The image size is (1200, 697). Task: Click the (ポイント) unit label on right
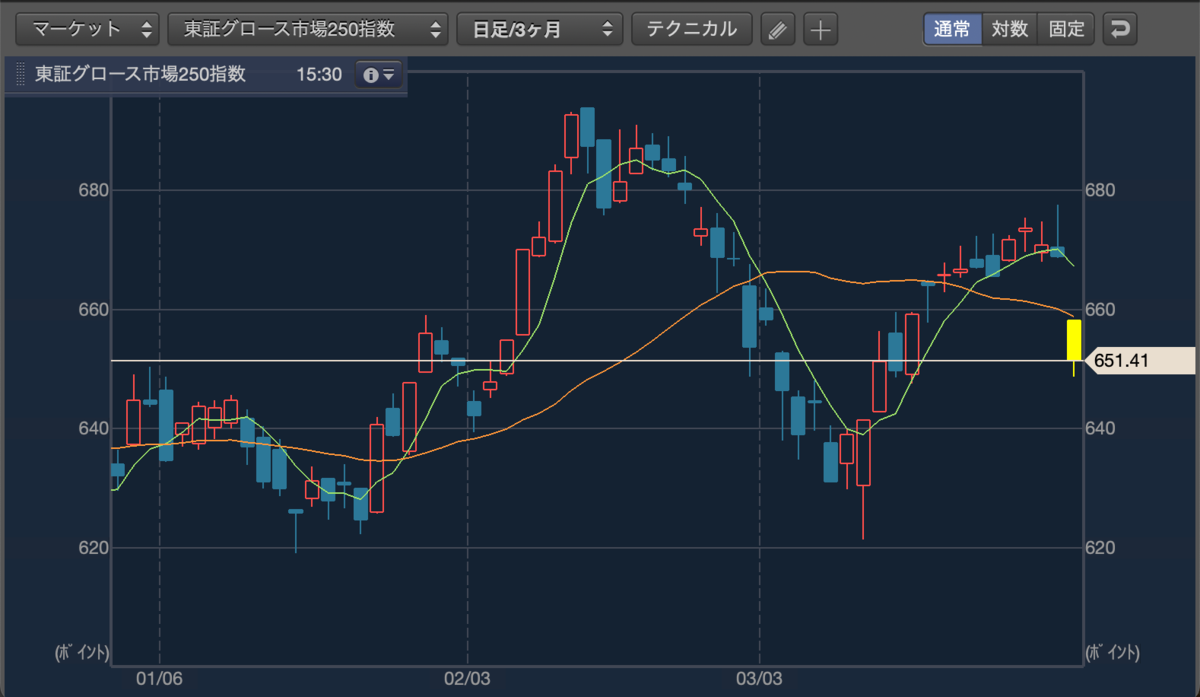pyautogui.click(x=1112, y=652)
